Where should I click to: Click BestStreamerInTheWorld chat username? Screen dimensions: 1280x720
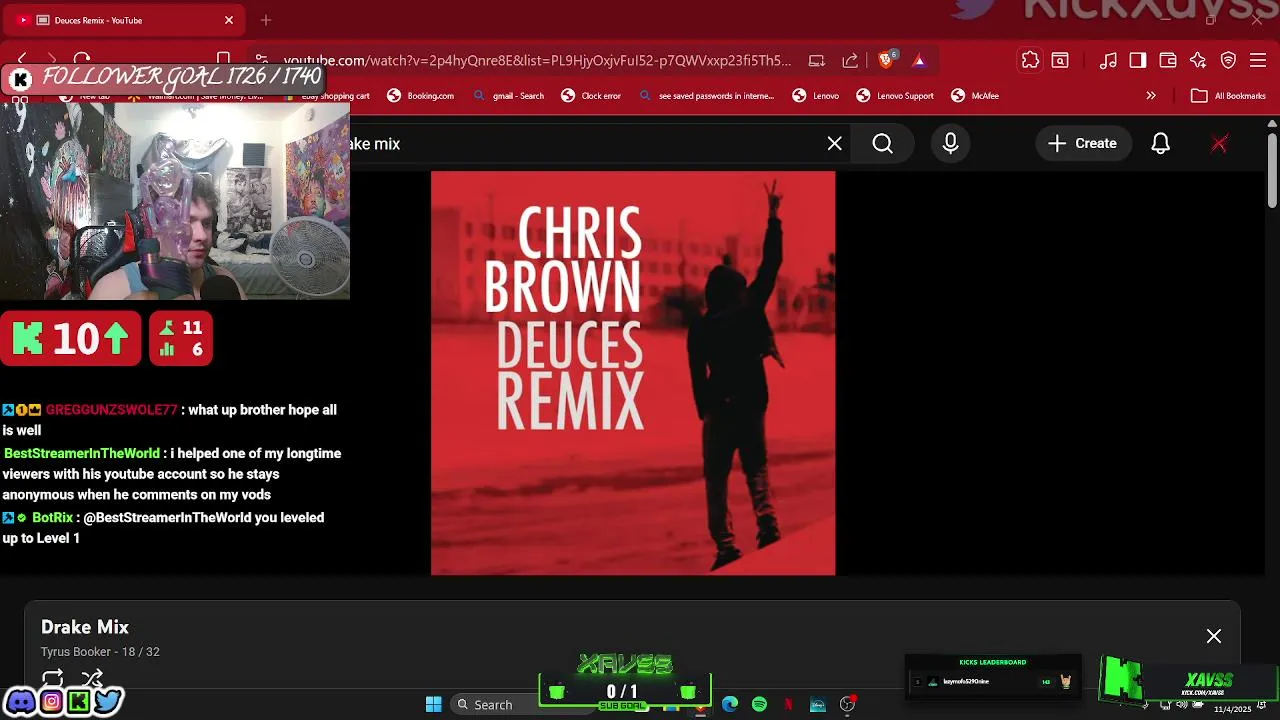(x=82, y=454)
